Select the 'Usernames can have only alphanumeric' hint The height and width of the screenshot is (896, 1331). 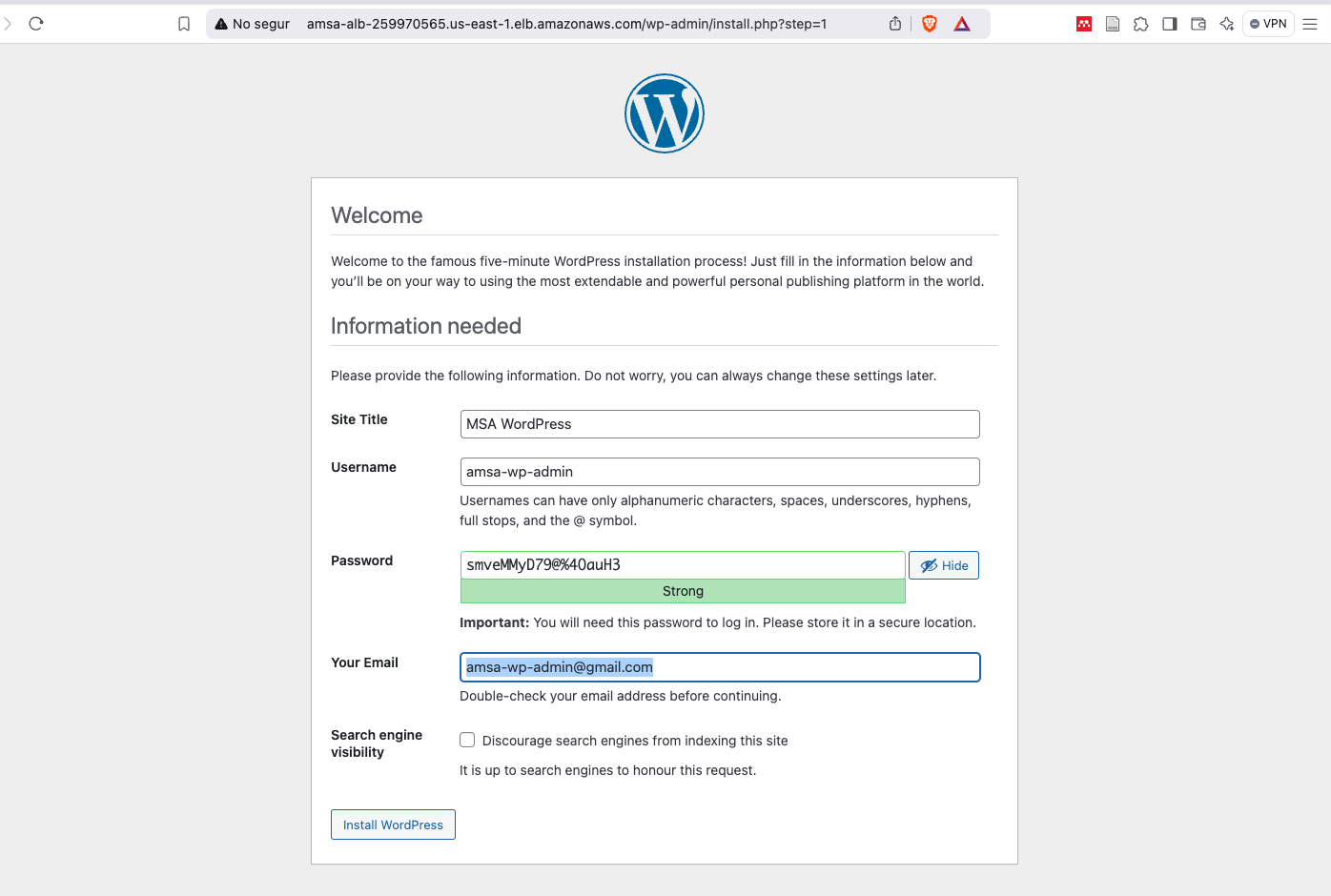(715, 510)
